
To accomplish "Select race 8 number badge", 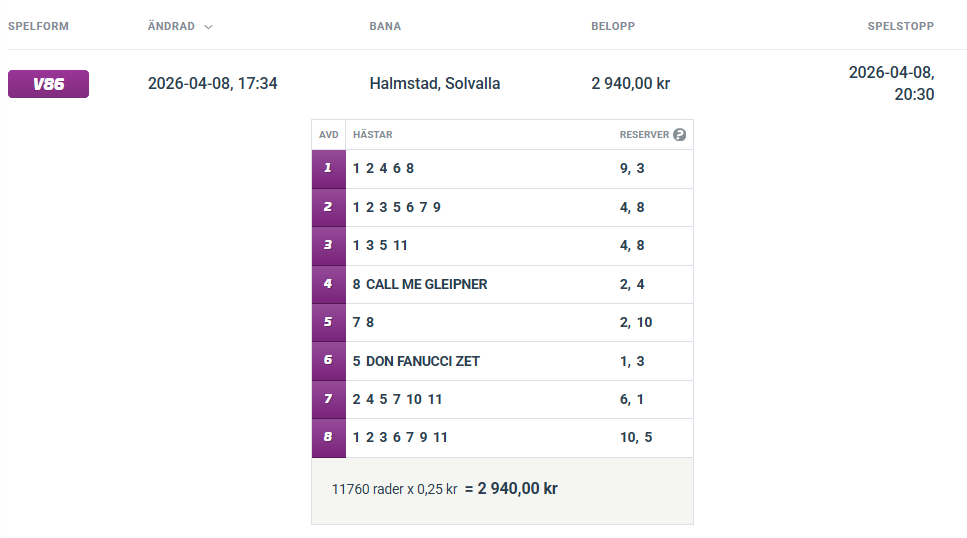I will (328, 437).
